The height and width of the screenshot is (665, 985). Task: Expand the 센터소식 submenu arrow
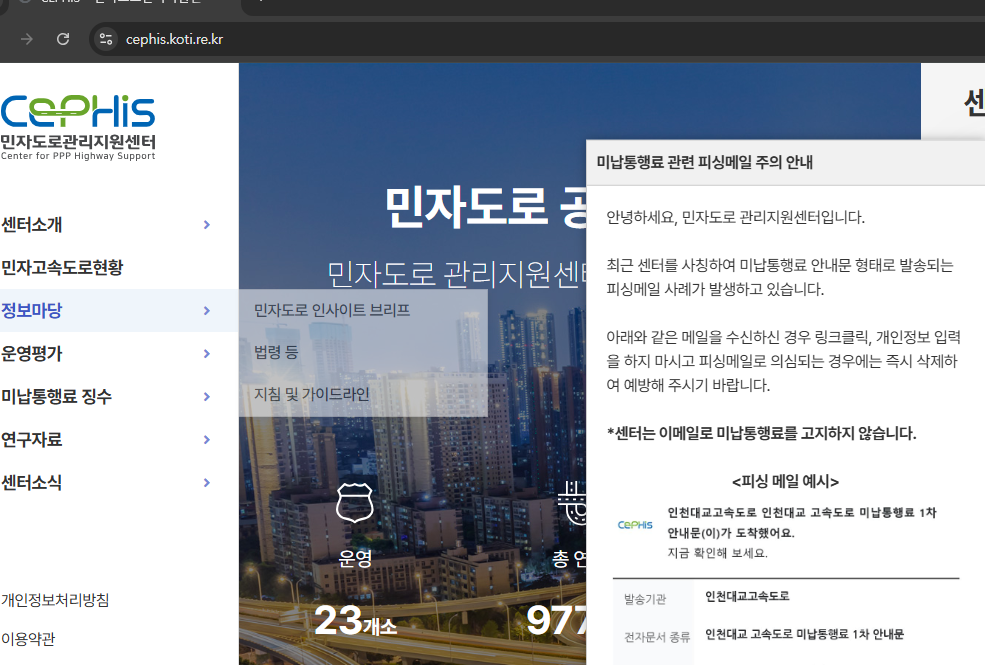(x=207, y=482)
